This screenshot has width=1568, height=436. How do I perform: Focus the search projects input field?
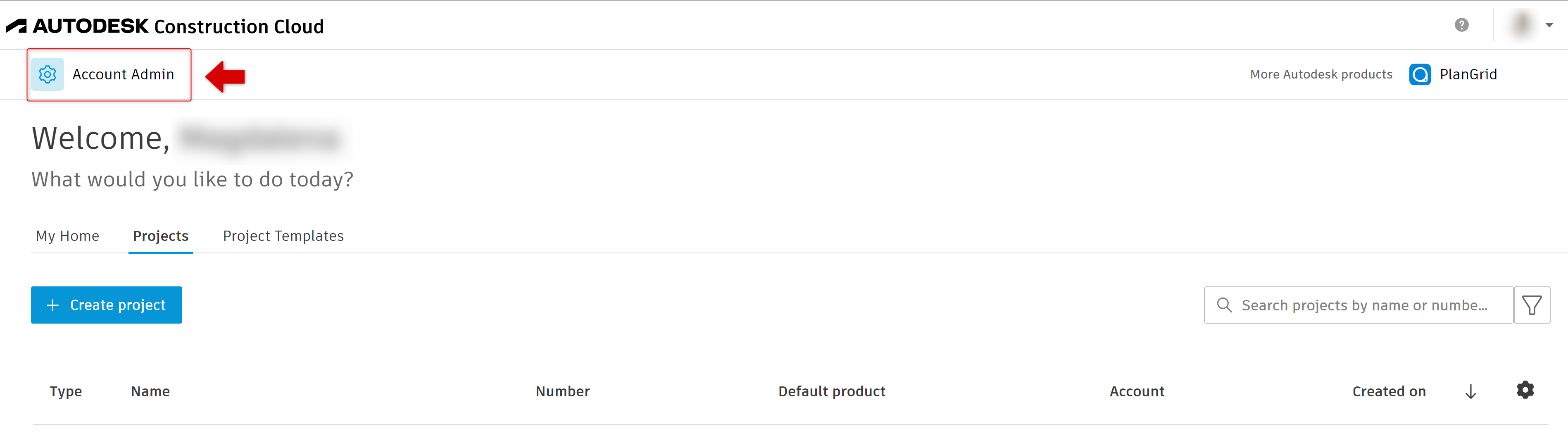pyautogui.click(x=1364, y=305)
